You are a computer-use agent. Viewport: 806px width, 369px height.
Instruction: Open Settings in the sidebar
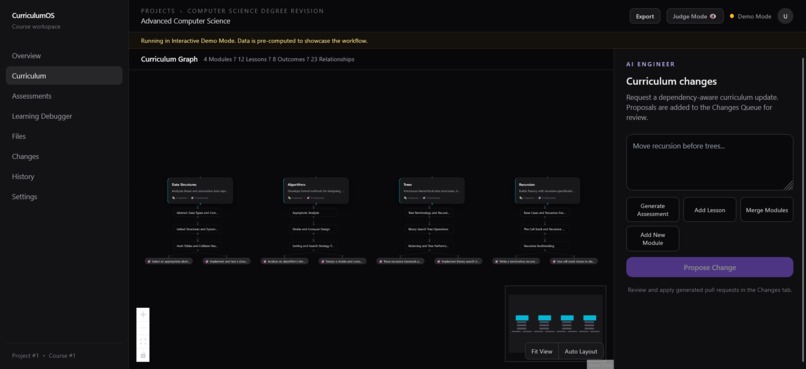point(64,196)
